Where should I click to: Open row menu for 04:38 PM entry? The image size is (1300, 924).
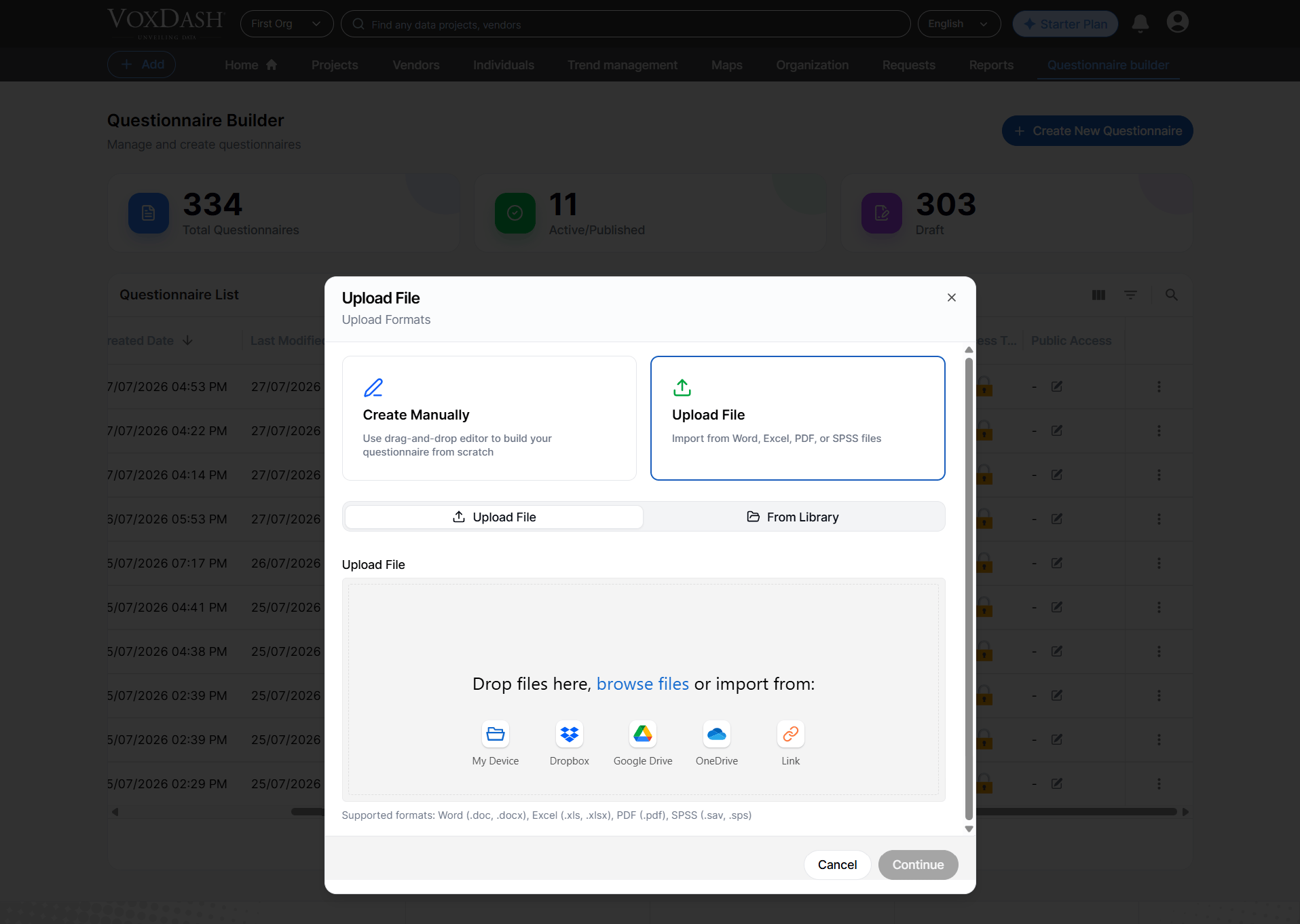coord(1159,651)
